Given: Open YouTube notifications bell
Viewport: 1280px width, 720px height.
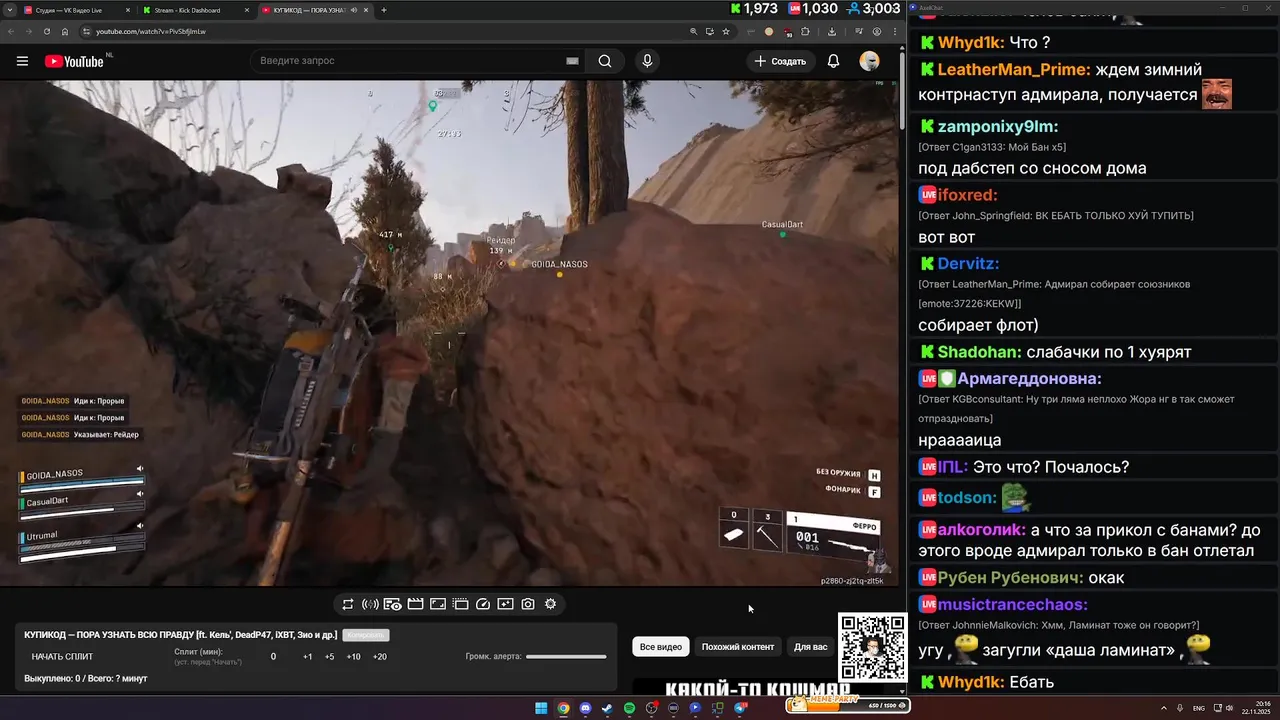Looking at the screenshot, I should tap(833, 61).
